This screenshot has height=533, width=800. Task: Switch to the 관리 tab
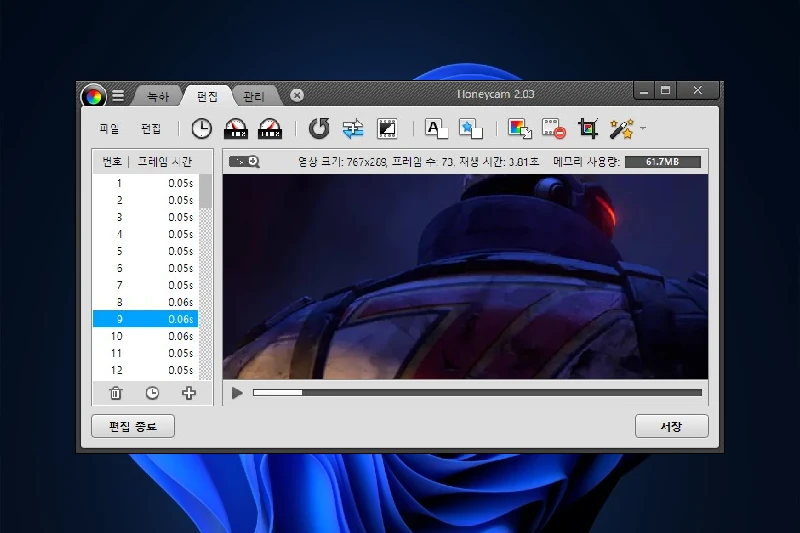[x=254, y=96]
